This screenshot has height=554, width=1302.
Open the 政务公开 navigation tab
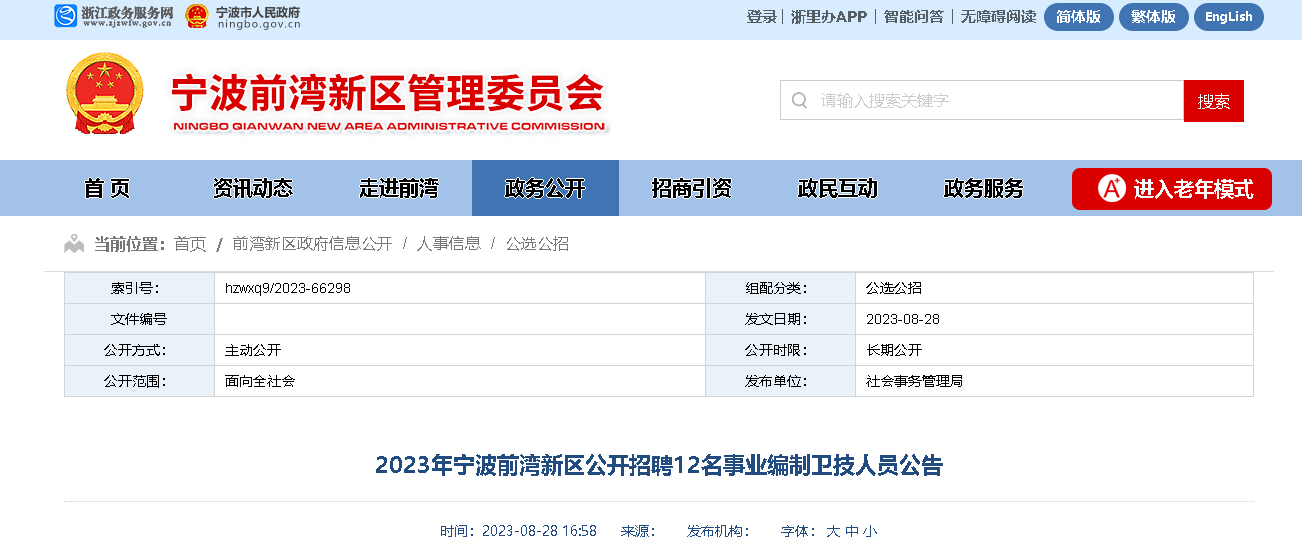(x=545, y=188)
